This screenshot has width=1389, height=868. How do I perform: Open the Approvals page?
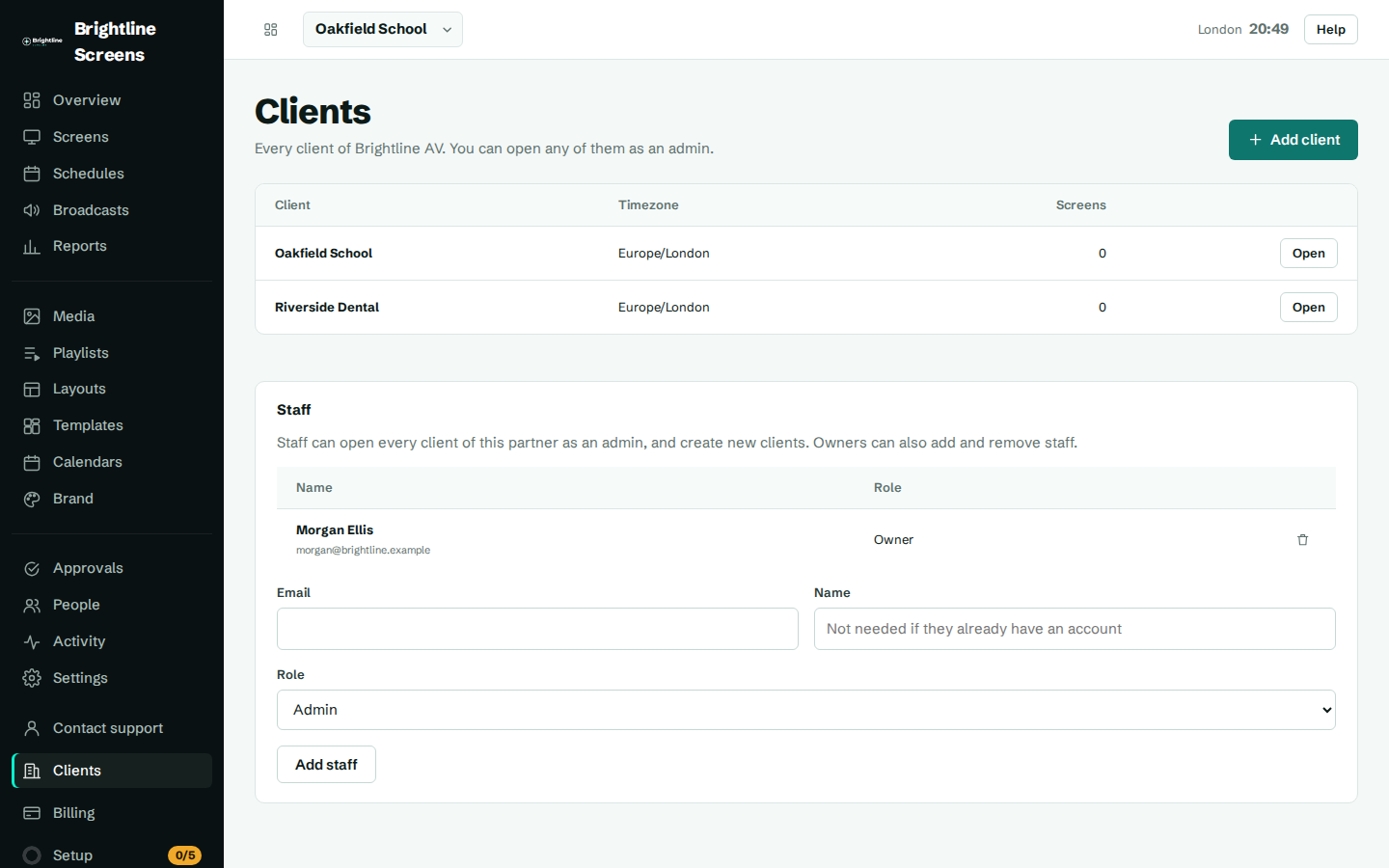pyautogui.click(x=112, y=568)
